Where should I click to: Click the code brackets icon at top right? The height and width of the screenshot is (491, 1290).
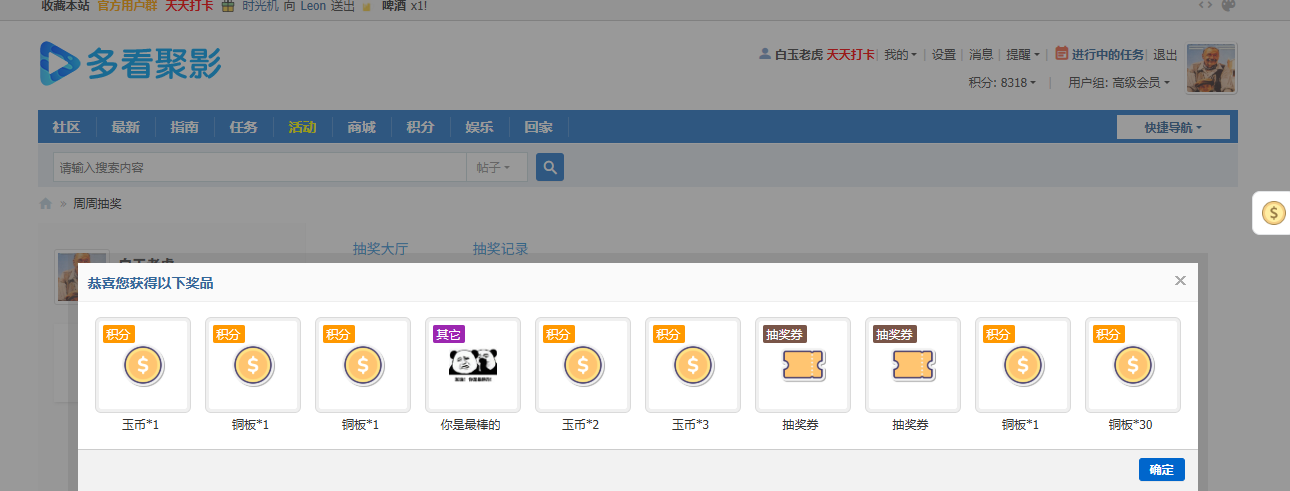tap(1205, 5)
